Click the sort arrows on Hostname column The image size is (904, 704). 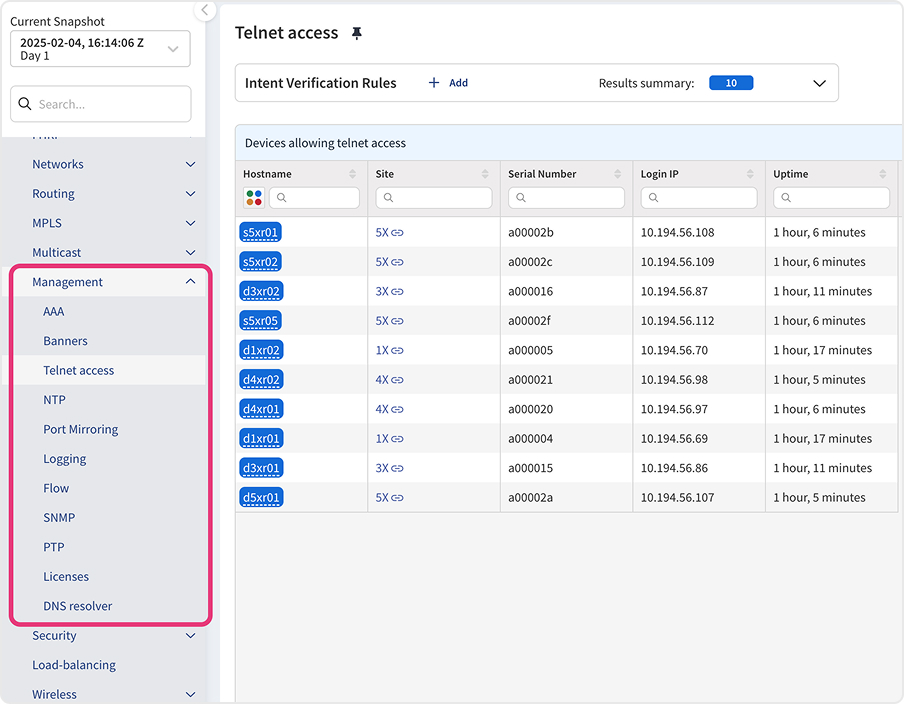tap(352, 174)
